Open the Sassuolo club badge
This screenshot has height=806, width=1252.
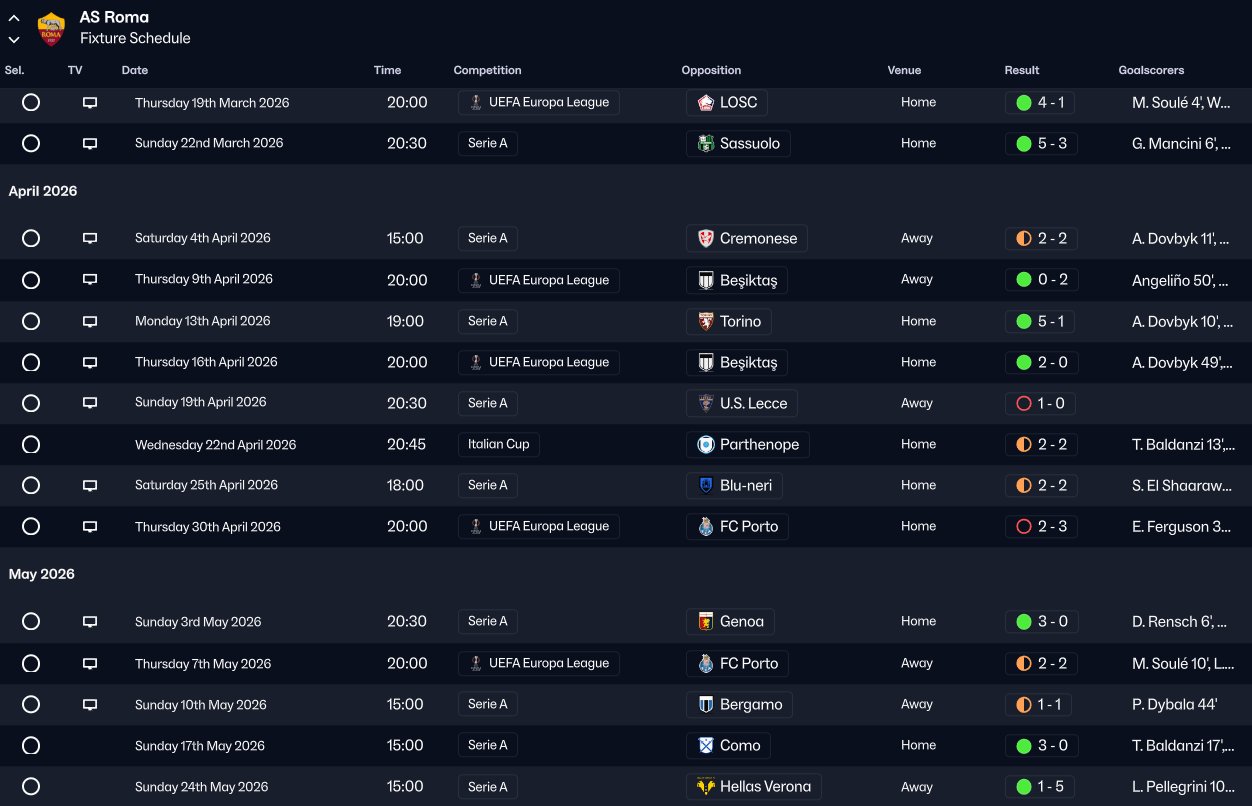point(706,143)
